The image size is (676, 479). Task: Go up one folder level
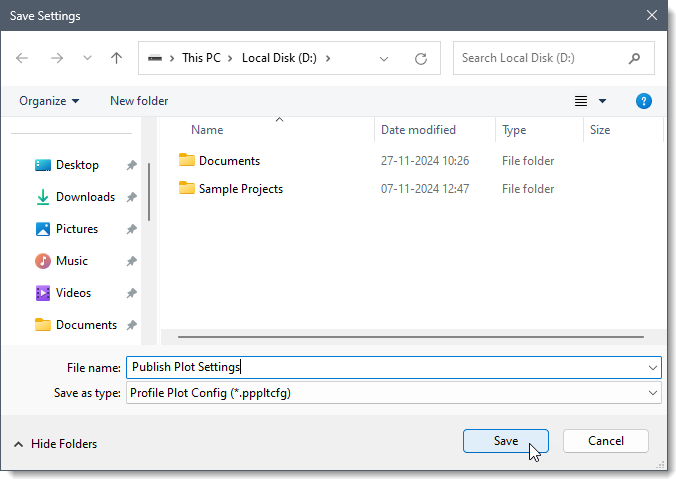[116, 58]
